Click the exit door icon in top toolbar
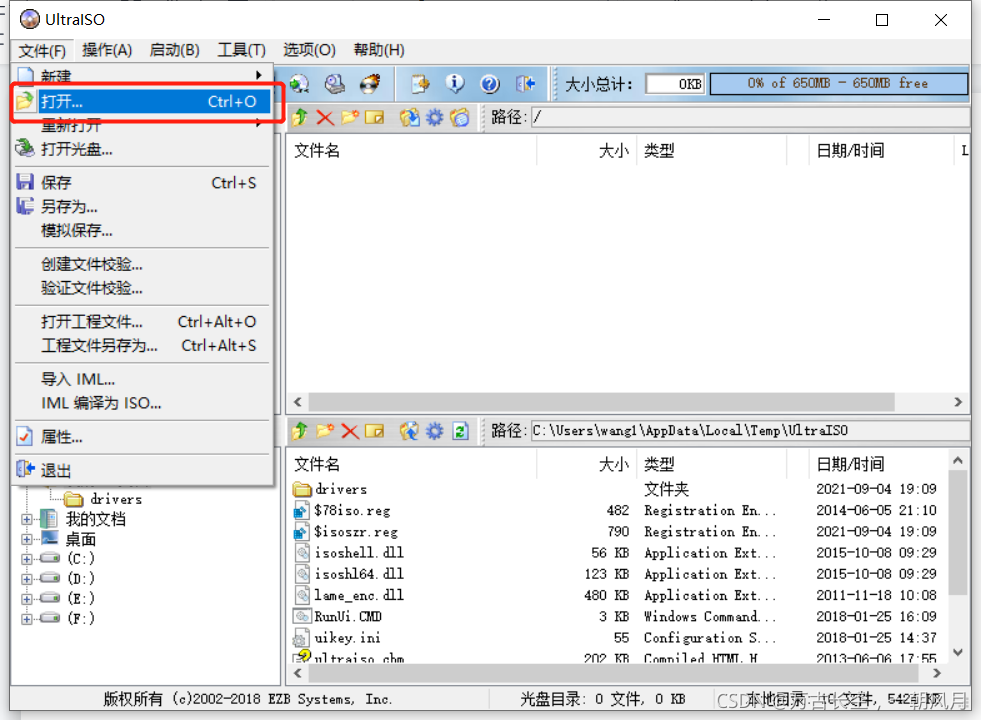Image resolution: width=981 pixels, height=720 pixels. [x=525, y=84]
